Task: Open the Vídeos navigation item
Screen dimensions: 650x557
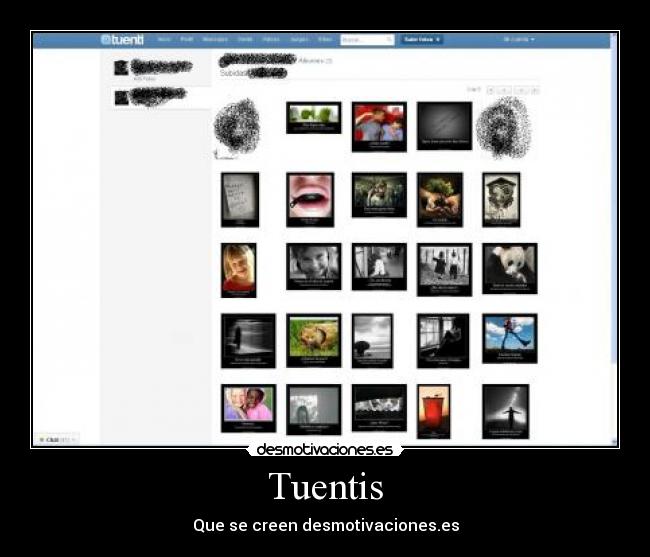Action: [271, 39]
